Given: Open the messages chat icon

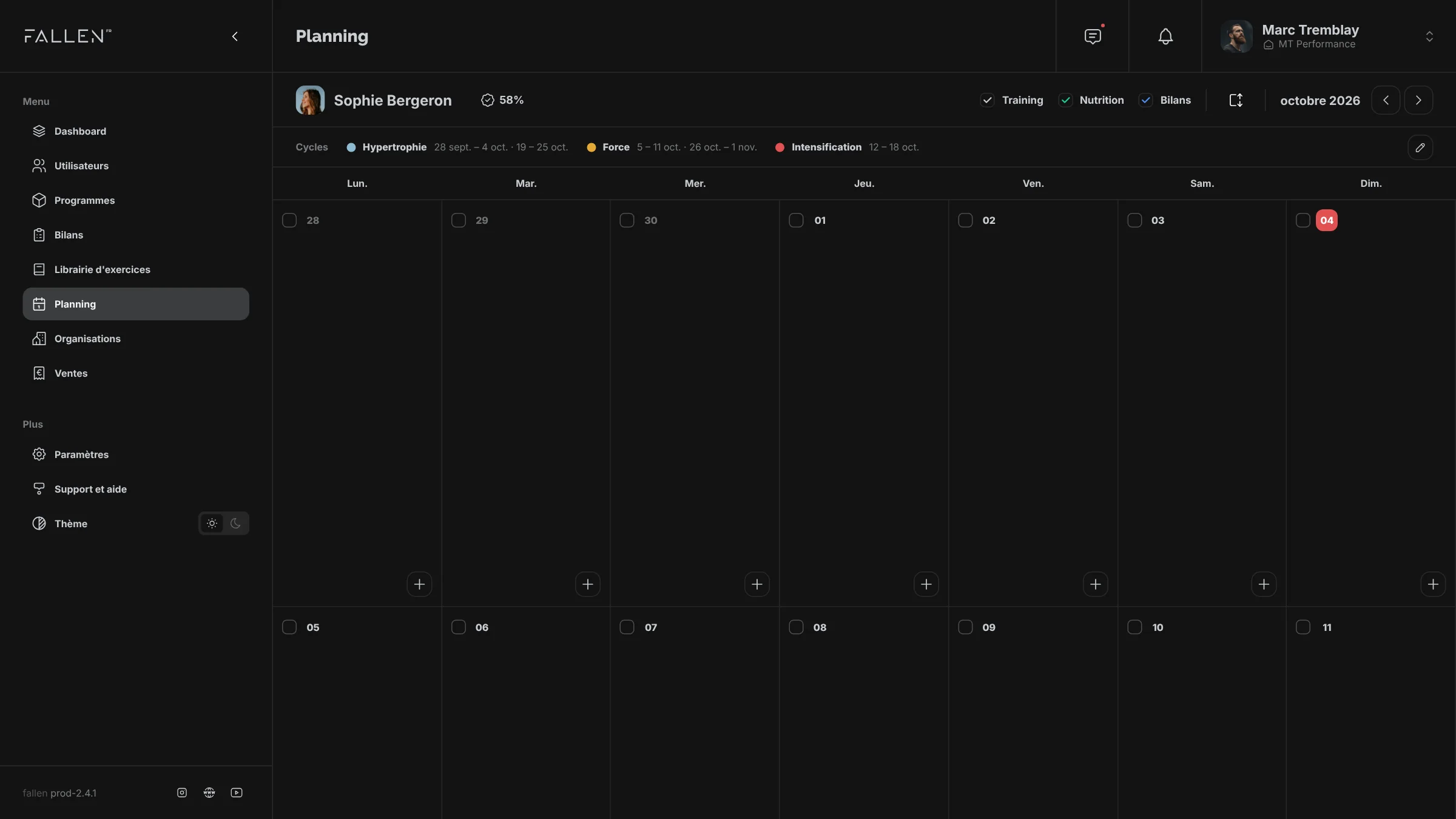Looking at the screenshot, I should (x=1093, y=36).
